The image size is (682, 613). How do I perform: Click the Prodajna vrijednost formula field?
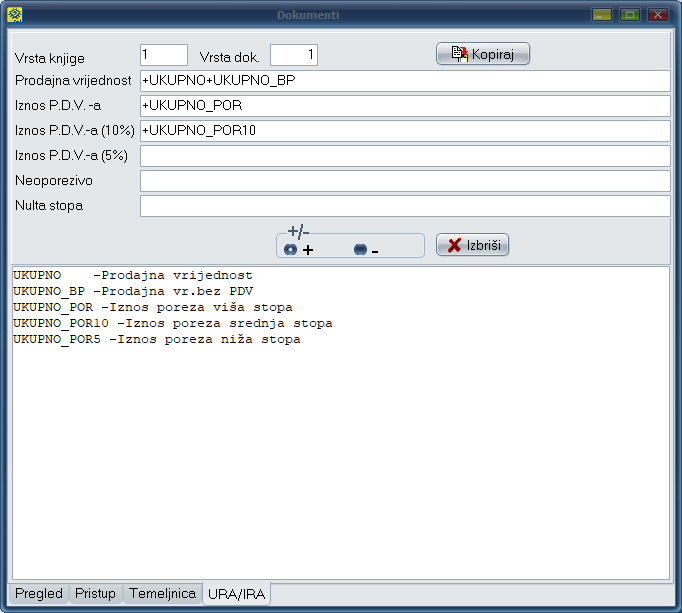[x=404, y=81]
